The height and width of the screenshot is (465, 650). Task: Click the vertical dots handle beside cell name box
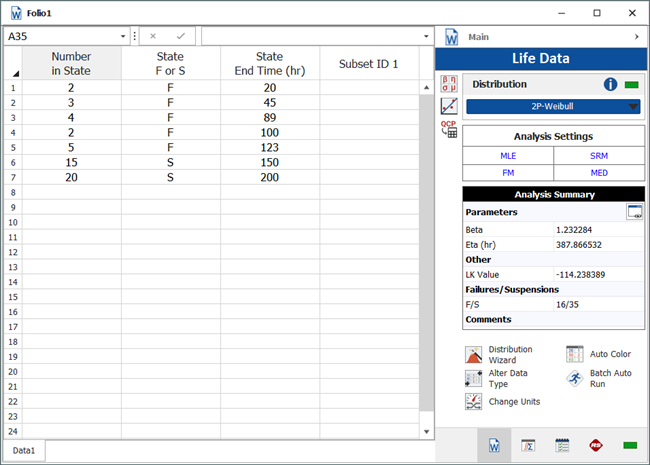pos(135,36)
